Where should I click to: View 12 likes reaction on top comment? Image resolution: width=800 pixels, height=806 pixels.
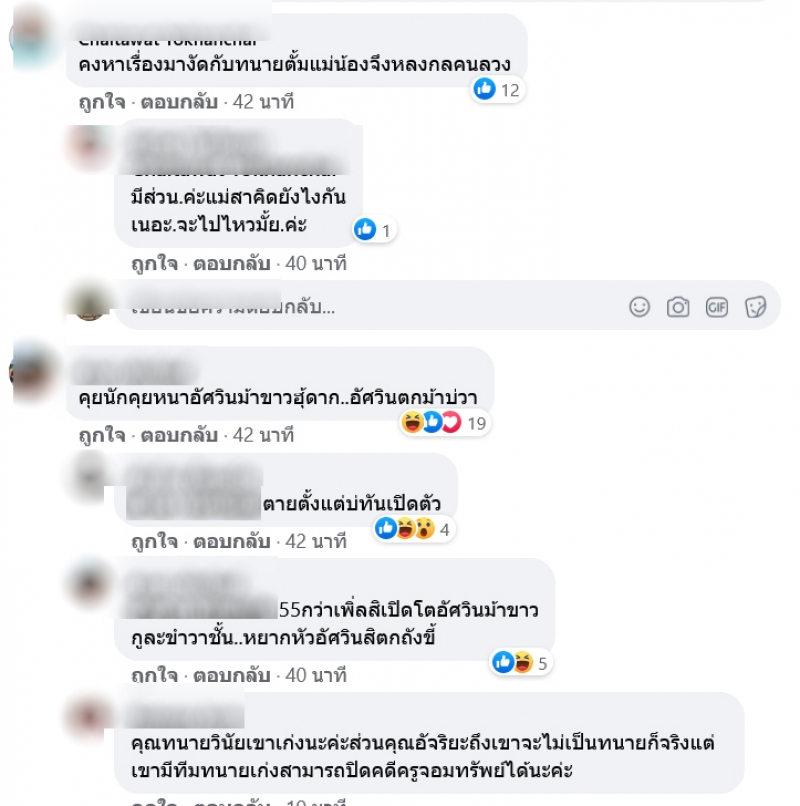coord(497,90)
